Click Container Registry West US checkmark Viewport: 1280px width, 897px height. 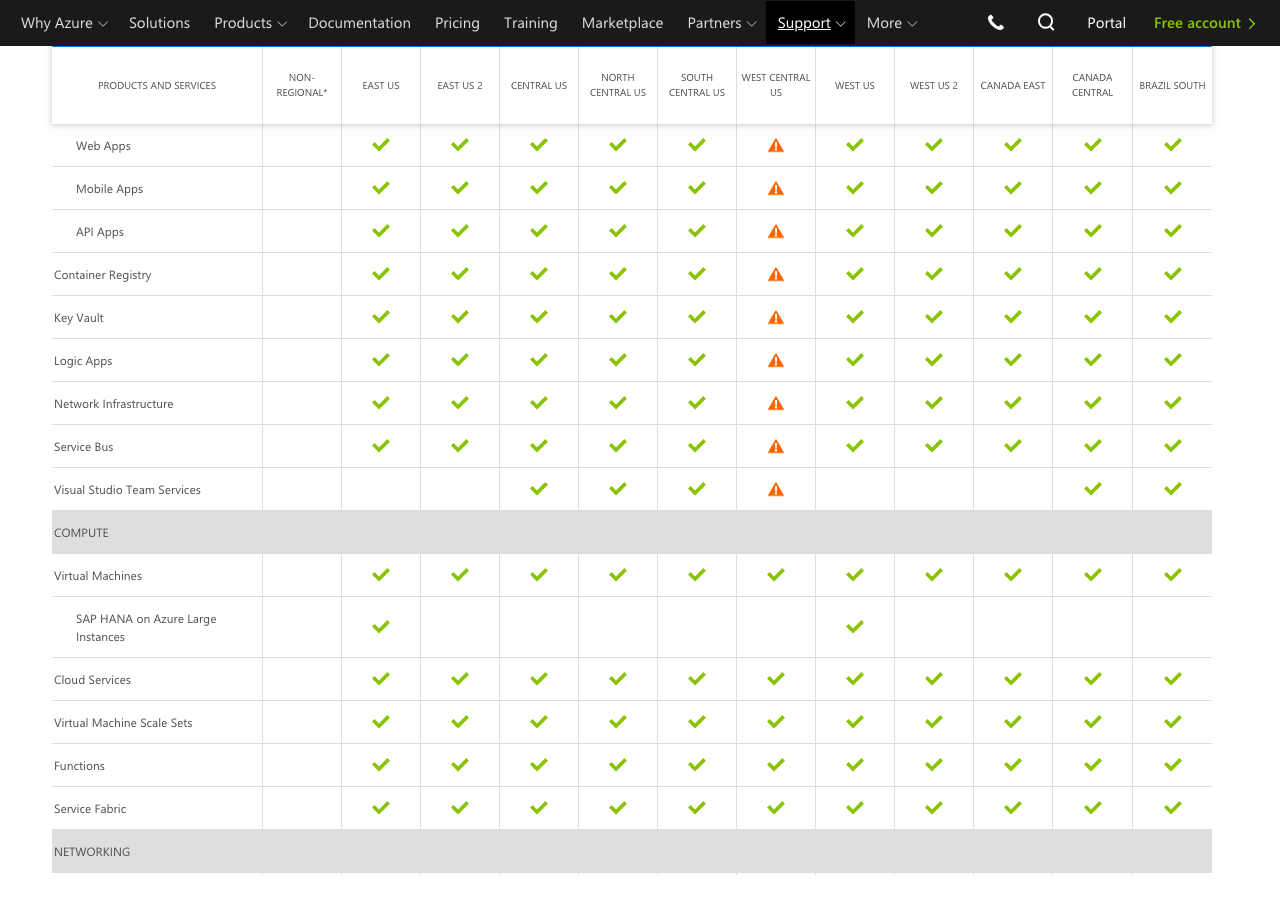click(x=855, y=274)
